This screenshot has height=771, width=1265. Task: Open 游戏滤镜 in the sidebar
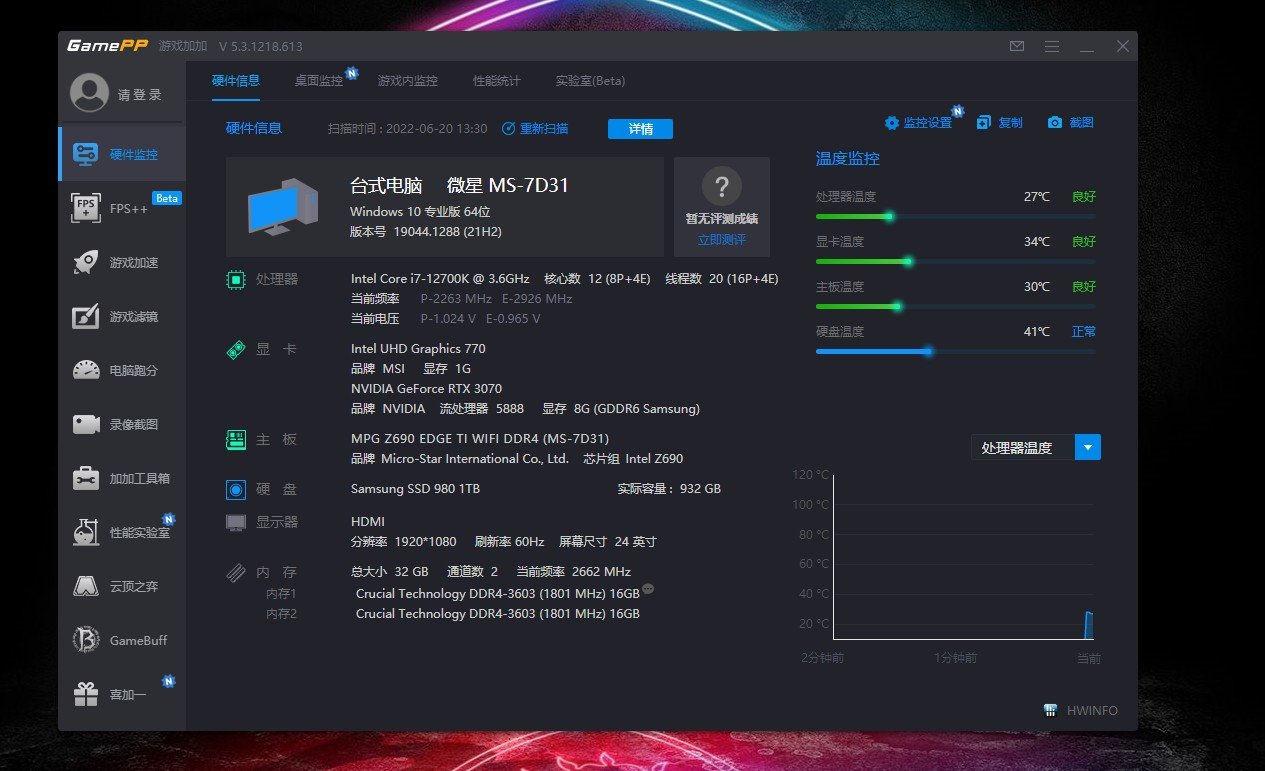pyautogui.click(x=122, y=316)
